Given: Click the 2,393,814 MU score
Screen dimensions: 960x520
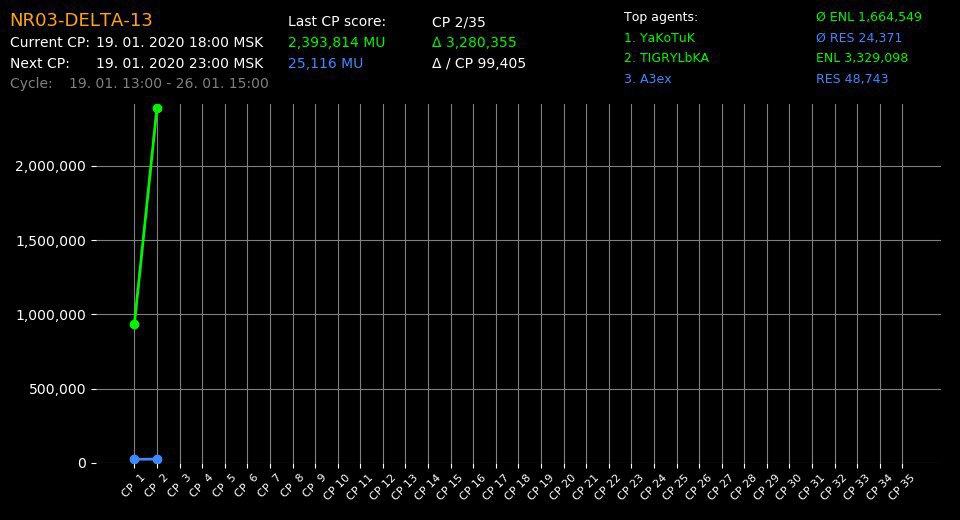Looking at the screenshot, I should tap(337, 43).
